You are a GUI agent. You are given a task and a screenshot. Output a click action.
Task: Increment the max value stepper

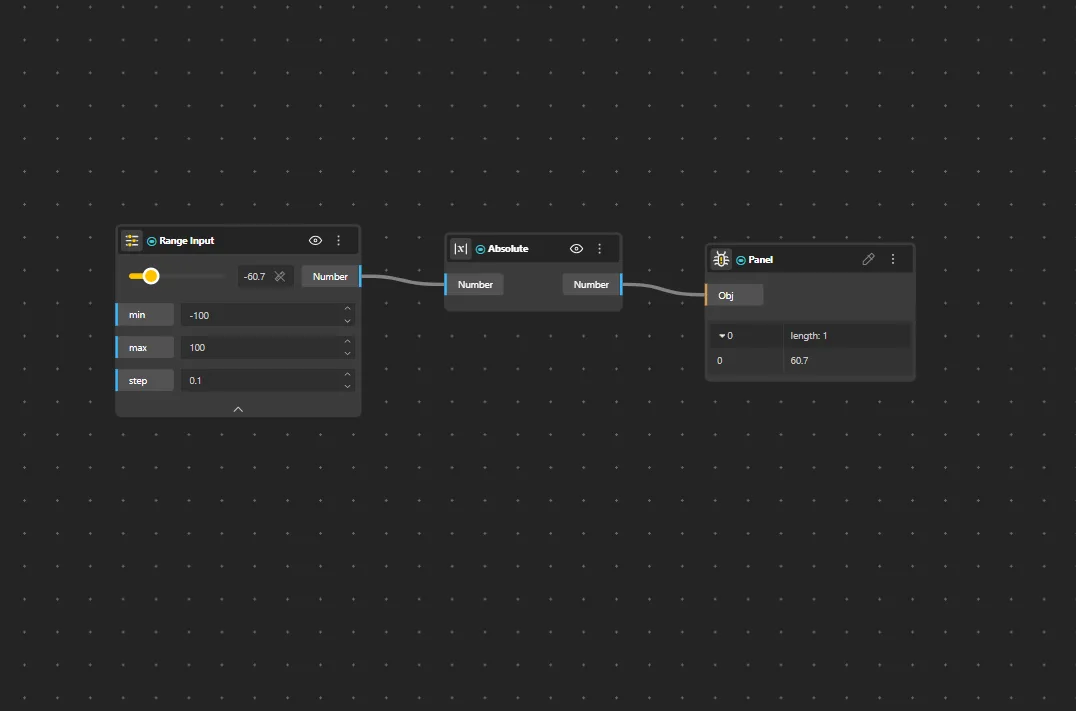[347, 341]
